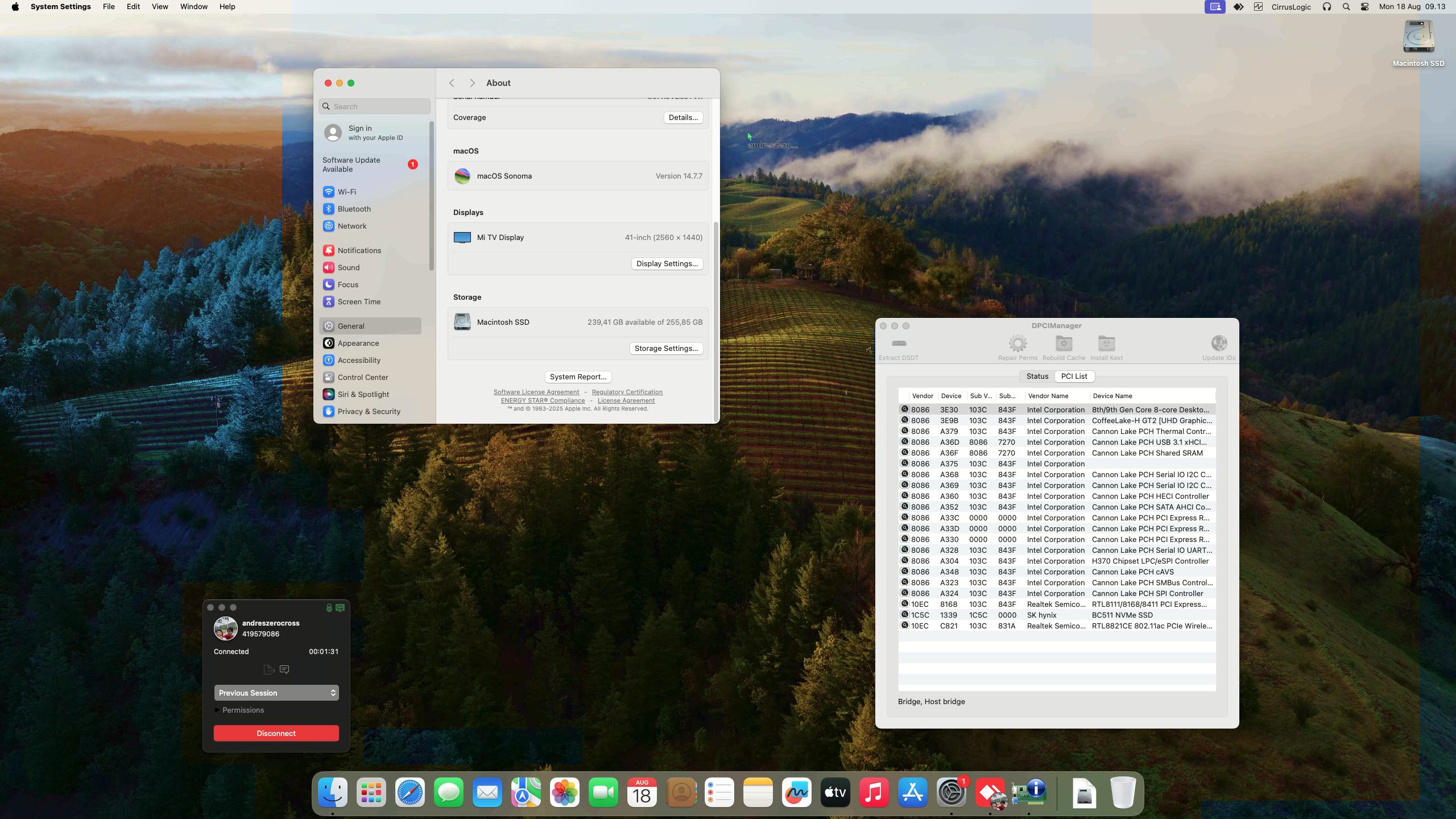Click System Report button
Viewport: 1456px width, 819px height.
578,377
